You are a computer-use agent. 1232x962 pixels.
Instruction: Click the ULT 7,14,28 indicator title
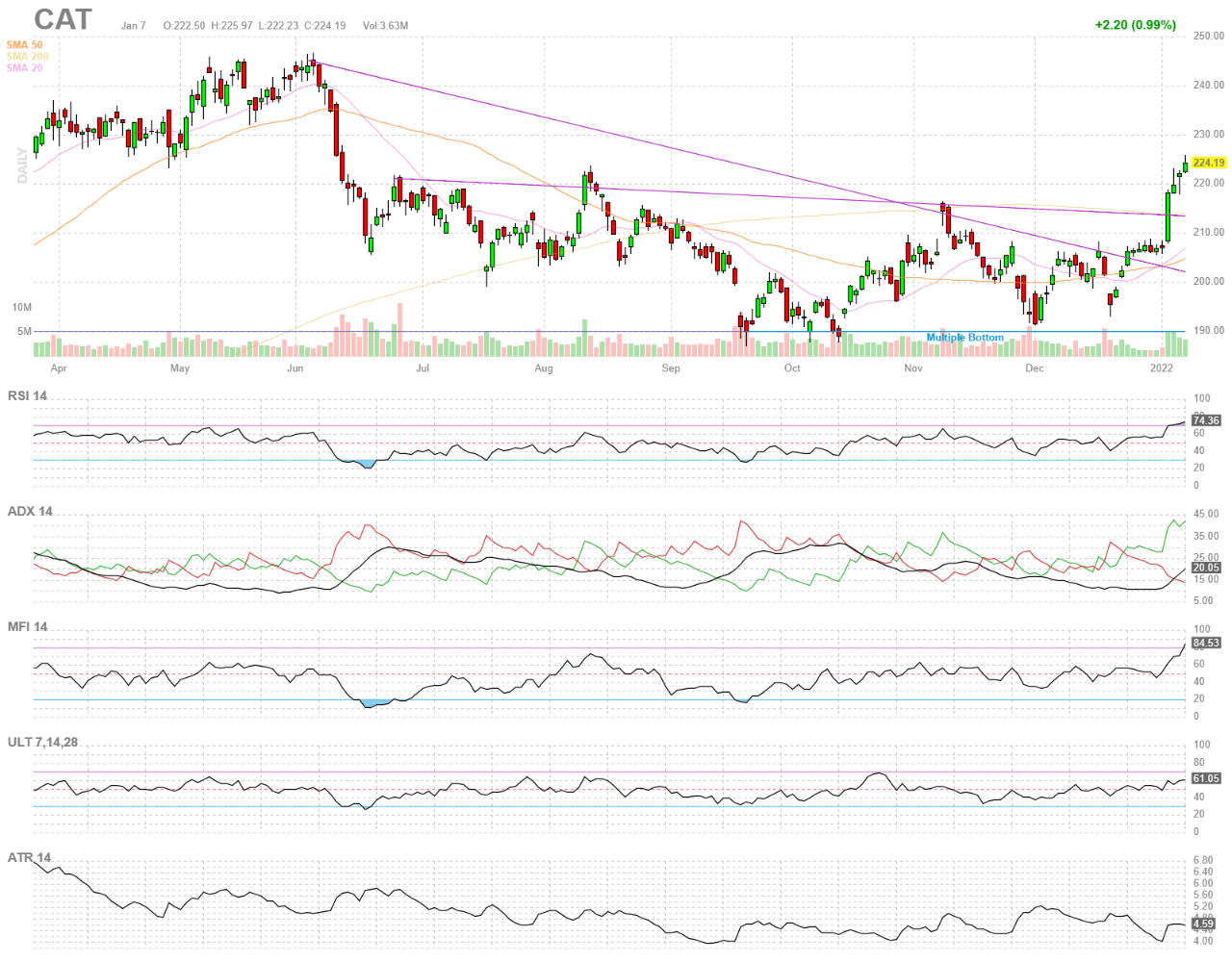click(x=42, y=742)
